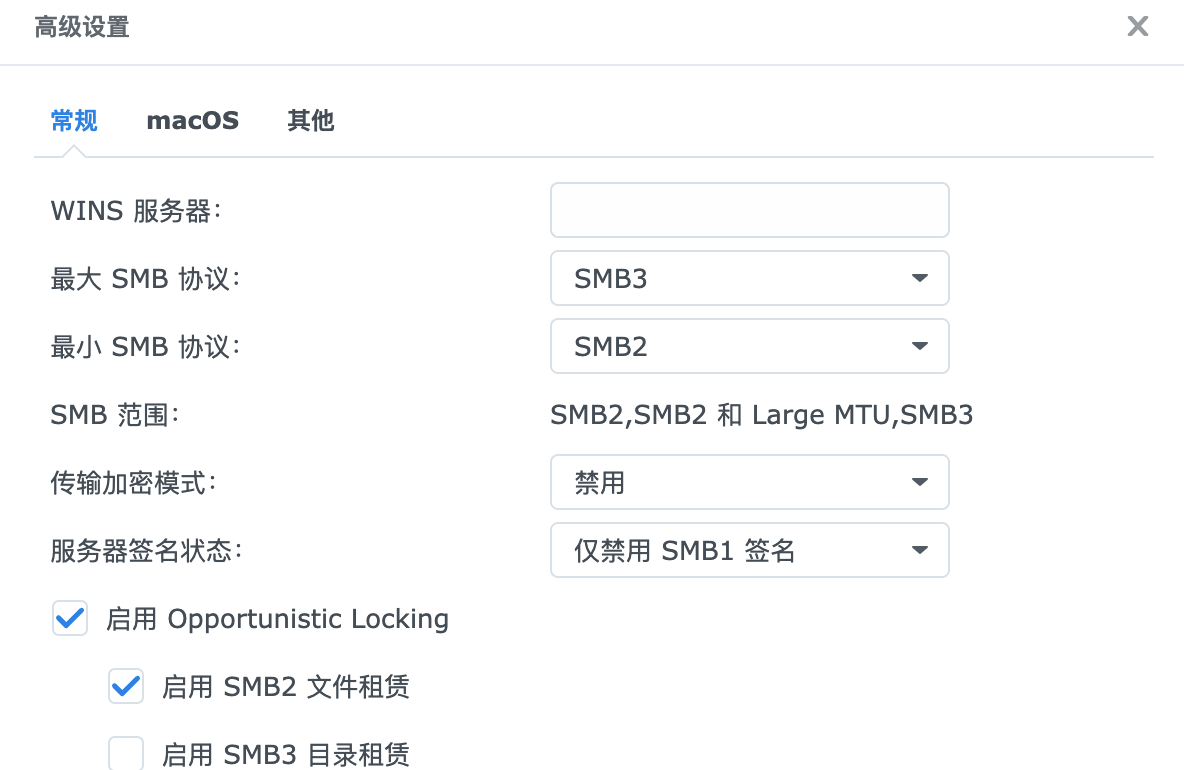Expand the 最小 SMB 协议 dropdown
The height and width of the screenshot is (770, 1184).
tap(749, 346)
